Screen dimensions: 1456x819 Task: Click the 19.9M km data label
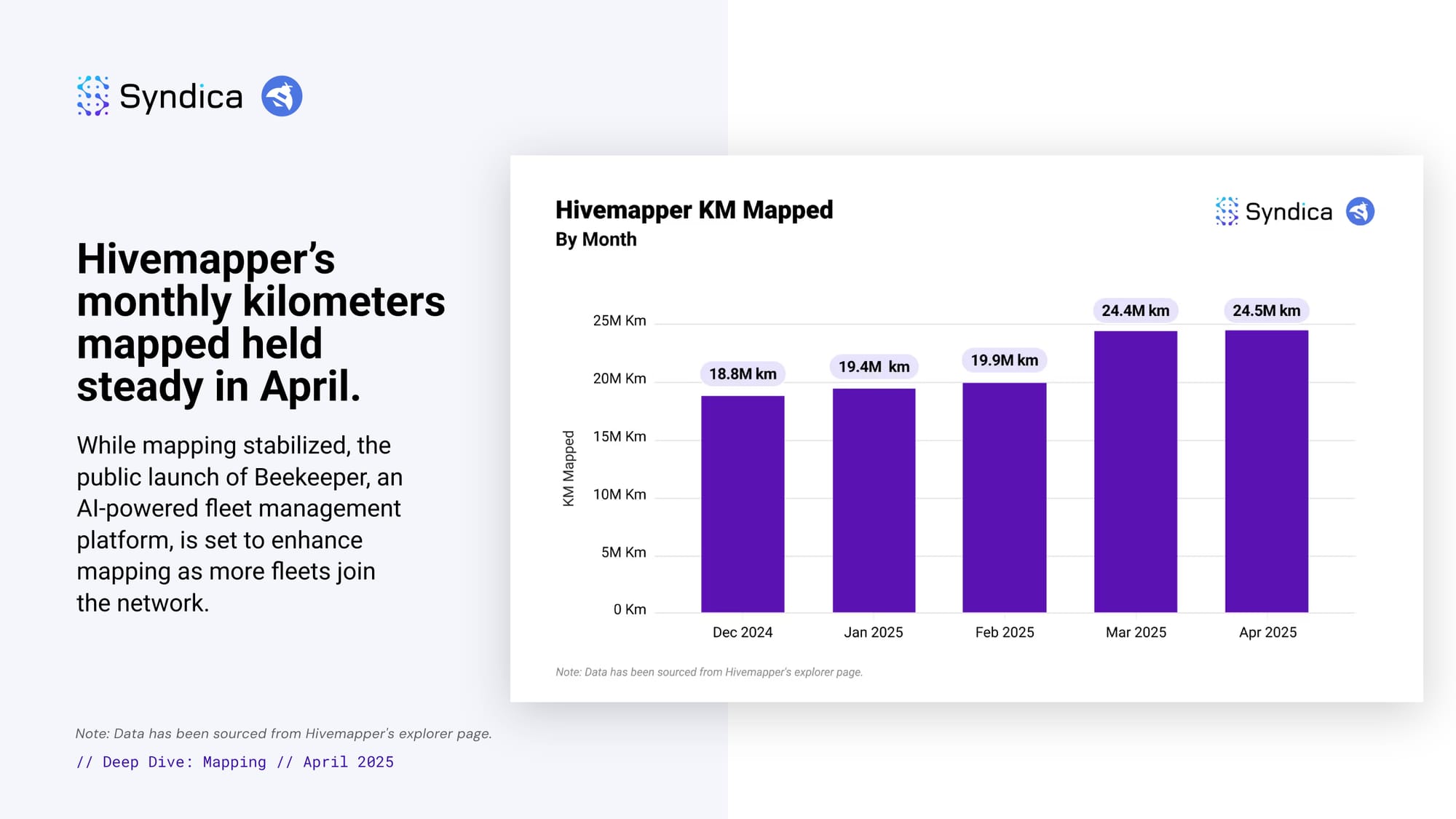pyautogui.click(x=1004, y=360)
